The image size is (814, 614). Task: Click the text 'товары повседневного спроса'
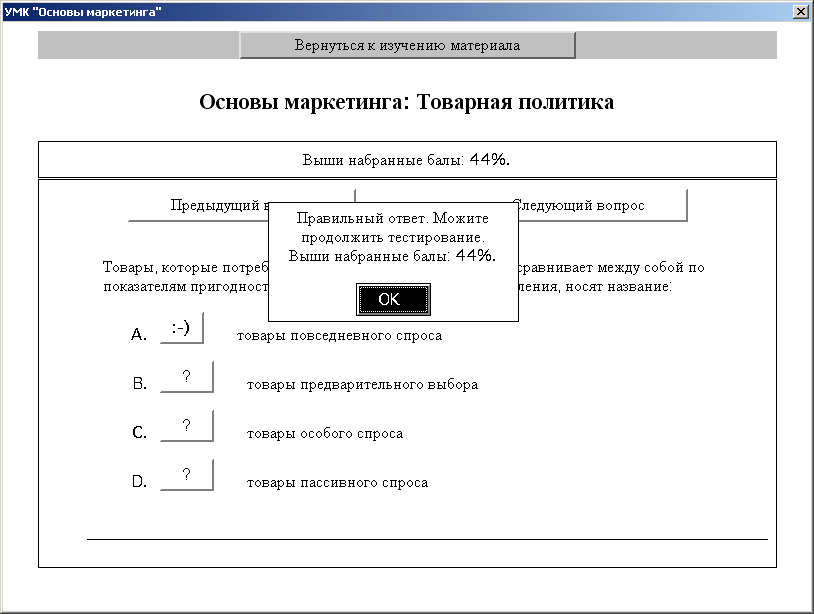[x=340, y=336]
